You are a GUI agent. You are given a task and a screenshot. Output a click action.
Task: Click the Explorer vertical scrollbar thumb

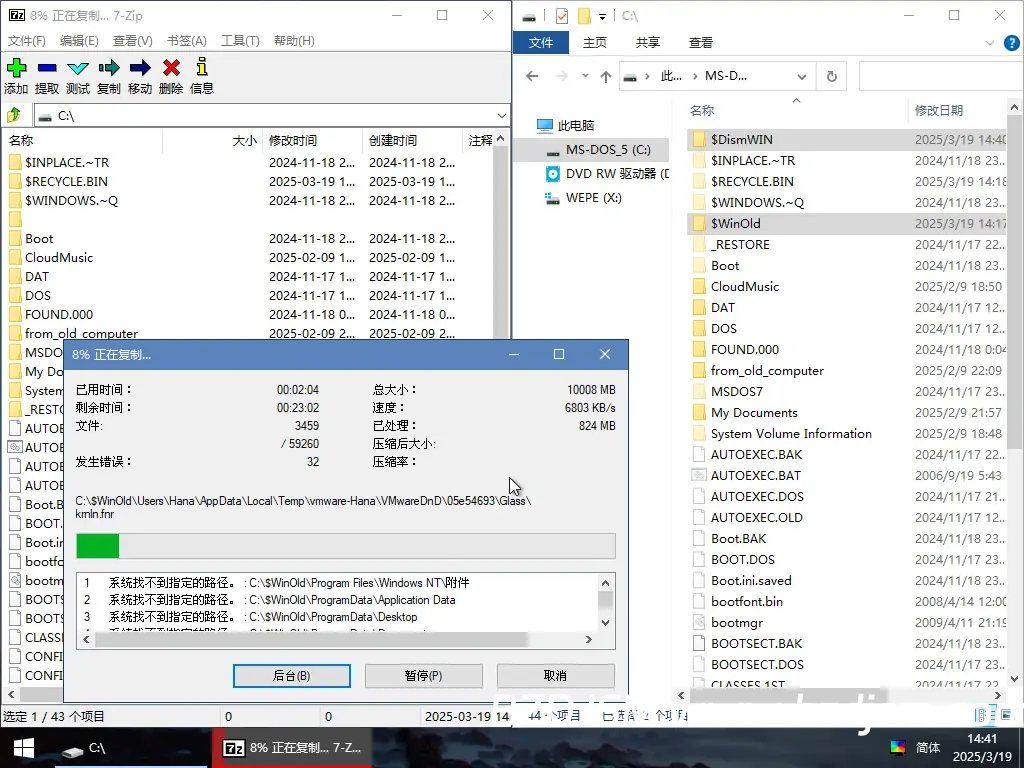coord(1014,281)
